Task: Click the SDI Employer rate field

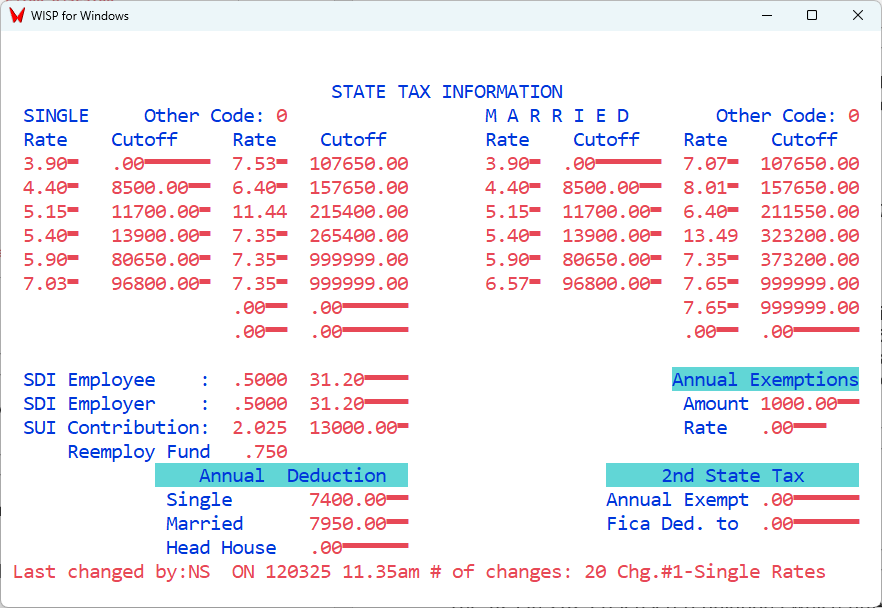Action: tap(259, 404)
